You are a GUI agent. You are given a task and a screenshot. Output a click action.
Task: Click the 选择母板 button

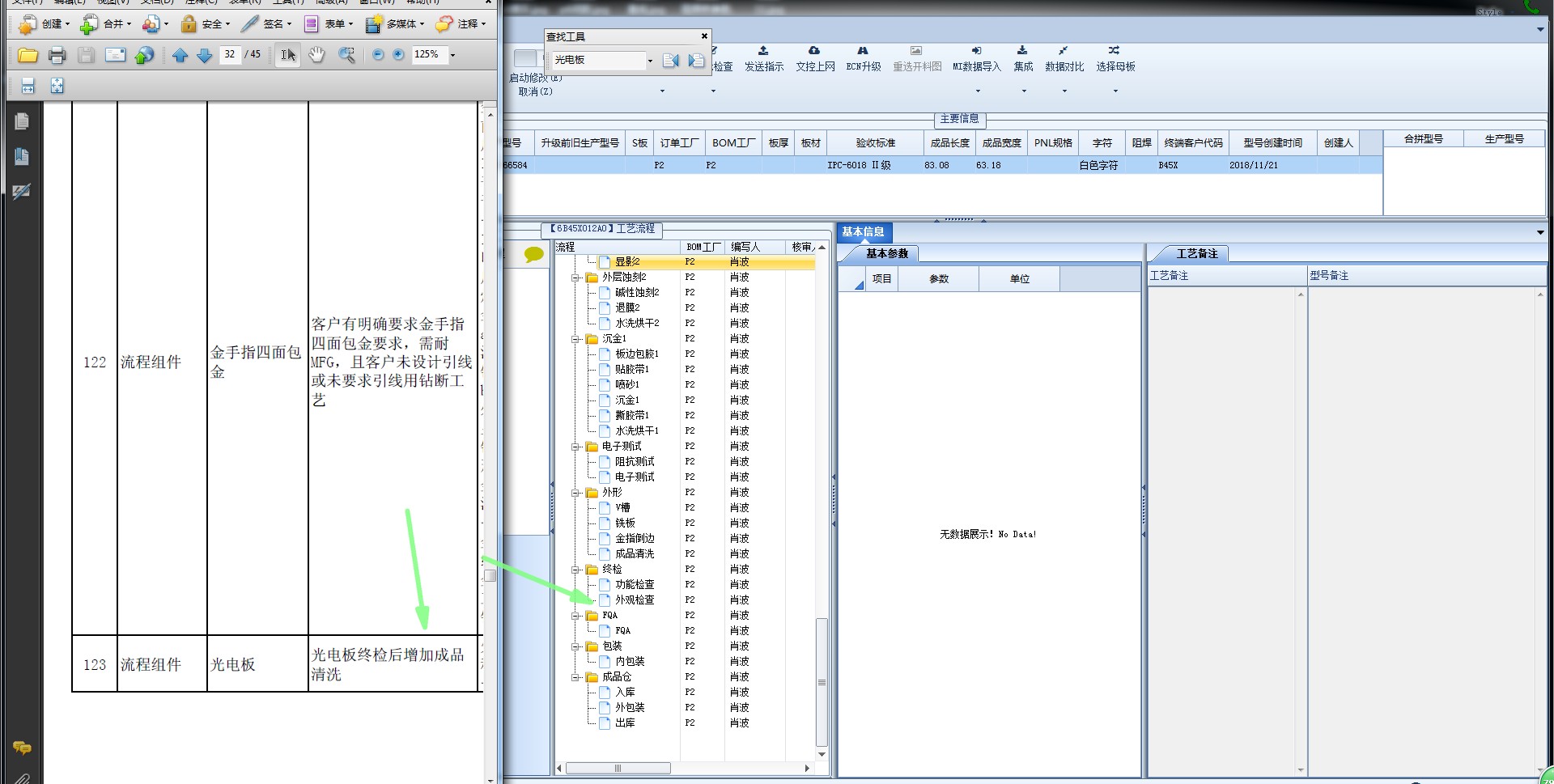(x=1115, y=59)
